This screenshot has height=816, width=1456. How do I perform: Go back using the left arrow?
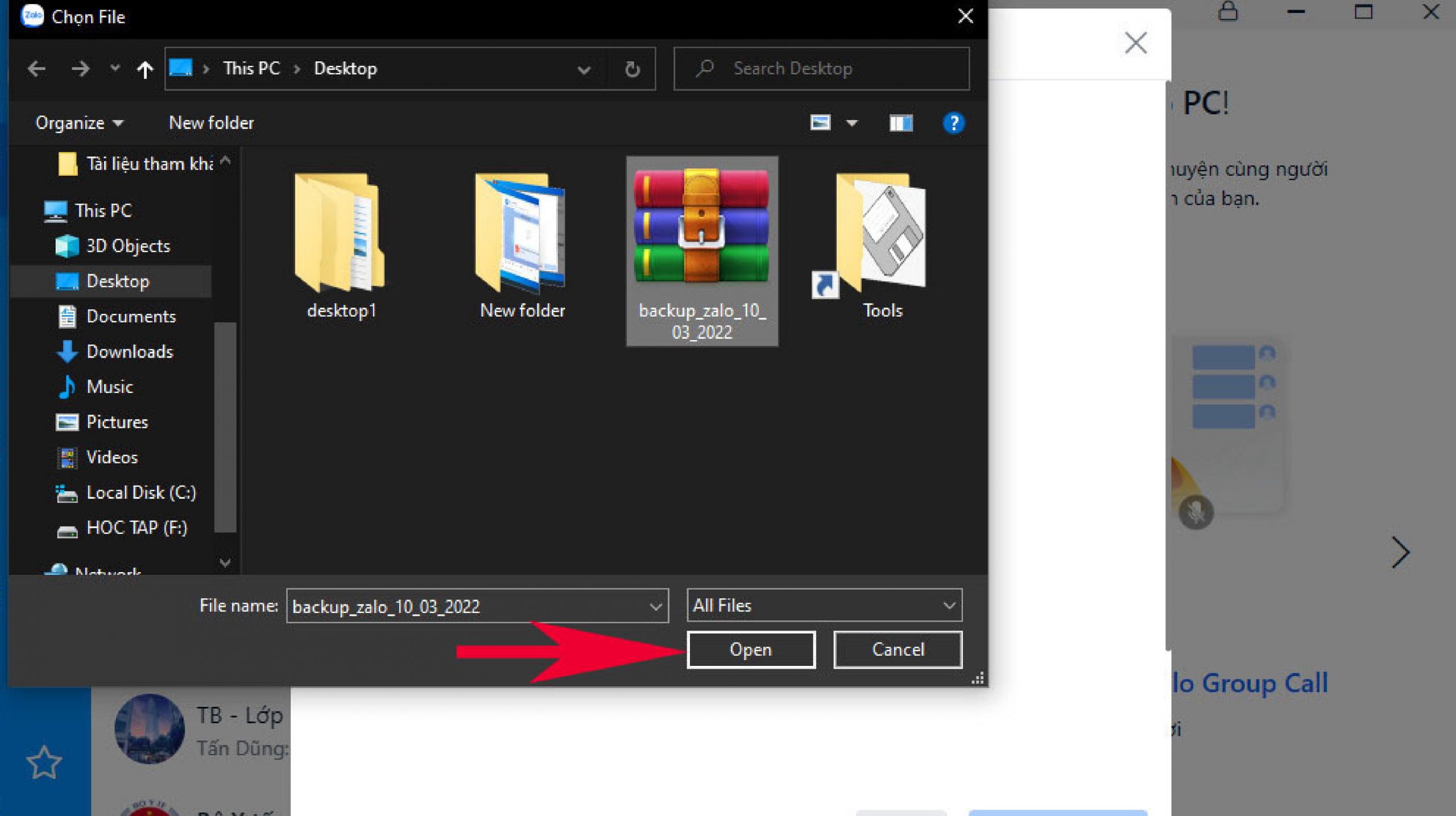click(x=37, y=69)
